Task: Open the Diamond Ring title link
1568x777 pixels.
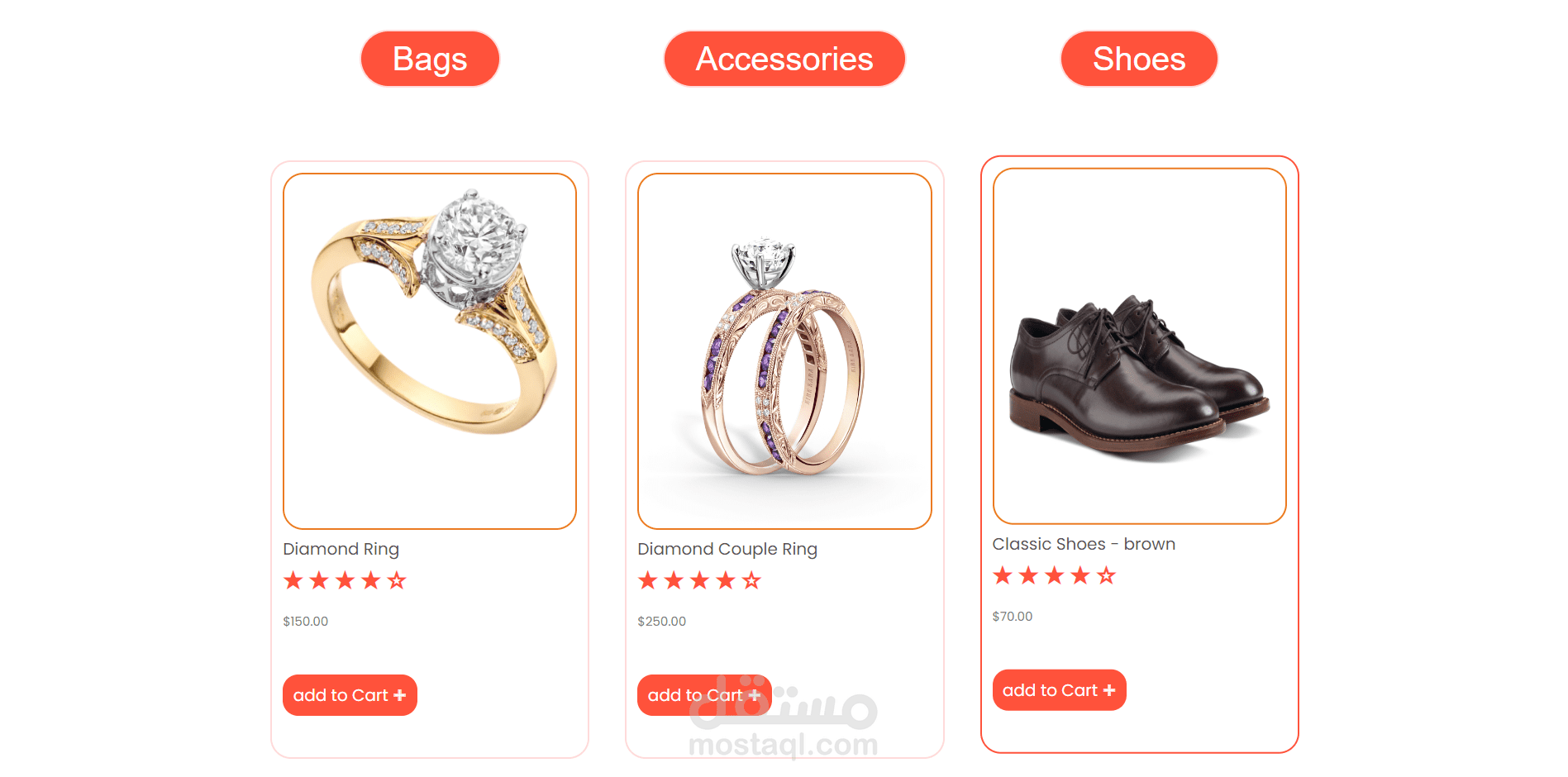Action: pyautogui.click(x=341, y=549)
